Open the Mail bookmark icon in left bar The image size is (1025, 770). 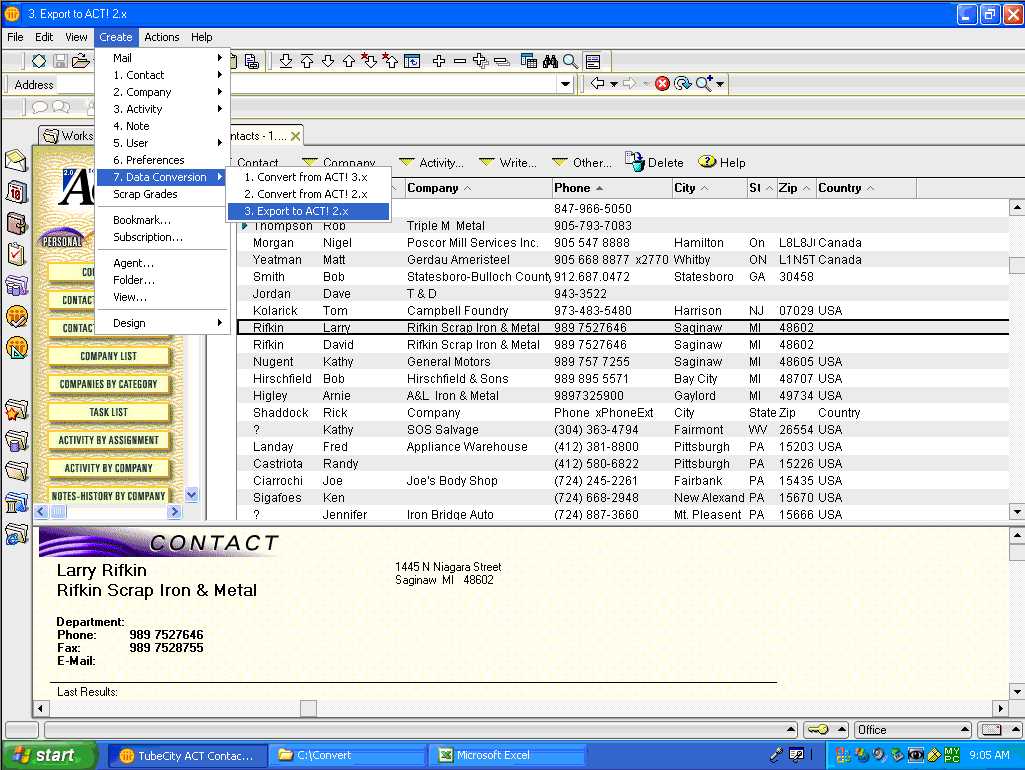[16, 161]
